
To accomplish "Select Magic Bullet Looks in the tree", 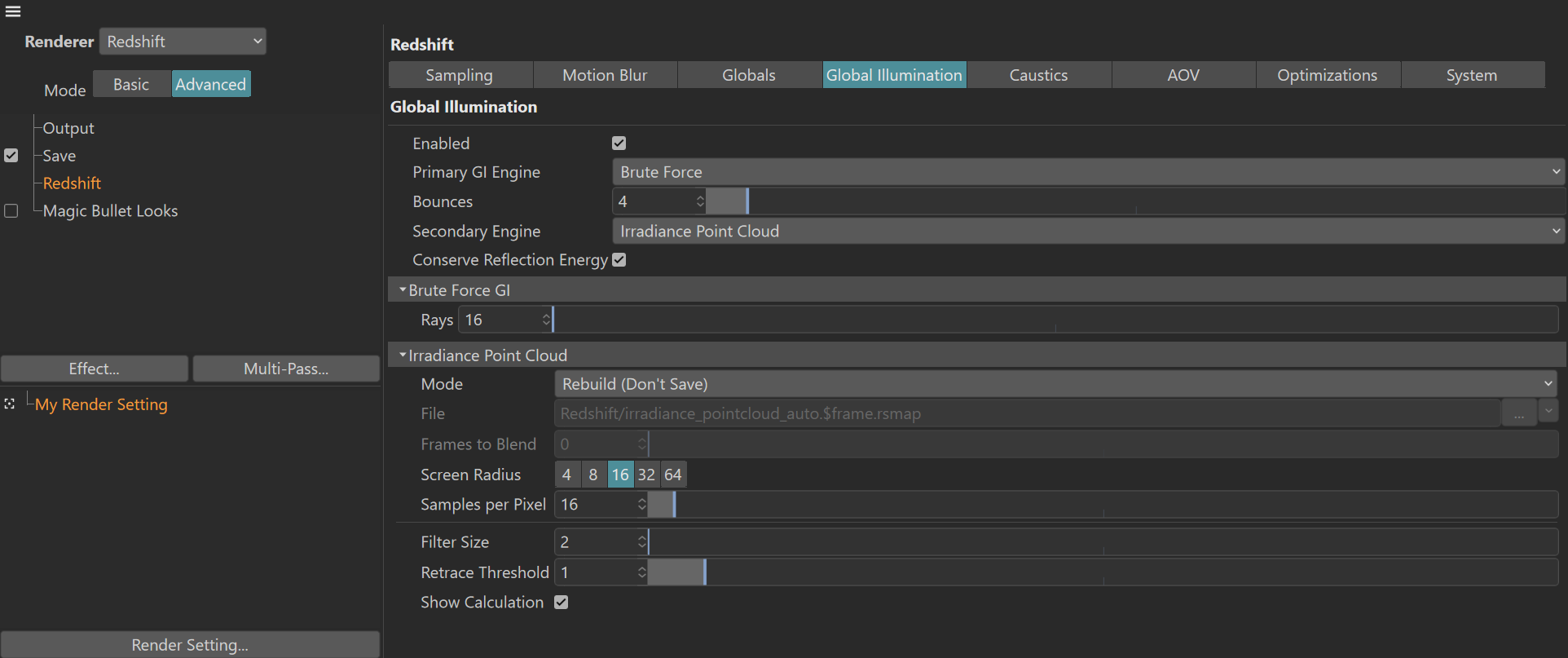I will 110,211.
